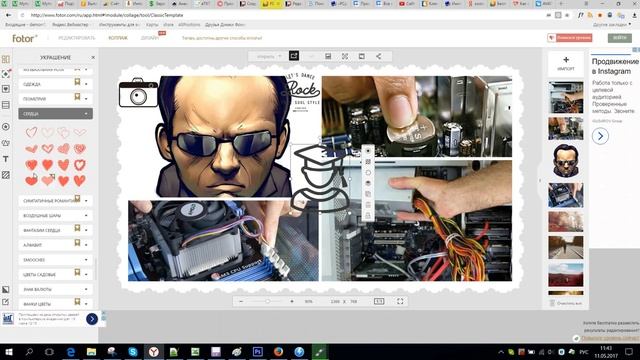Screen dimensions: 640x360
Task: Click the fotor logo
Action: [24, 38]
